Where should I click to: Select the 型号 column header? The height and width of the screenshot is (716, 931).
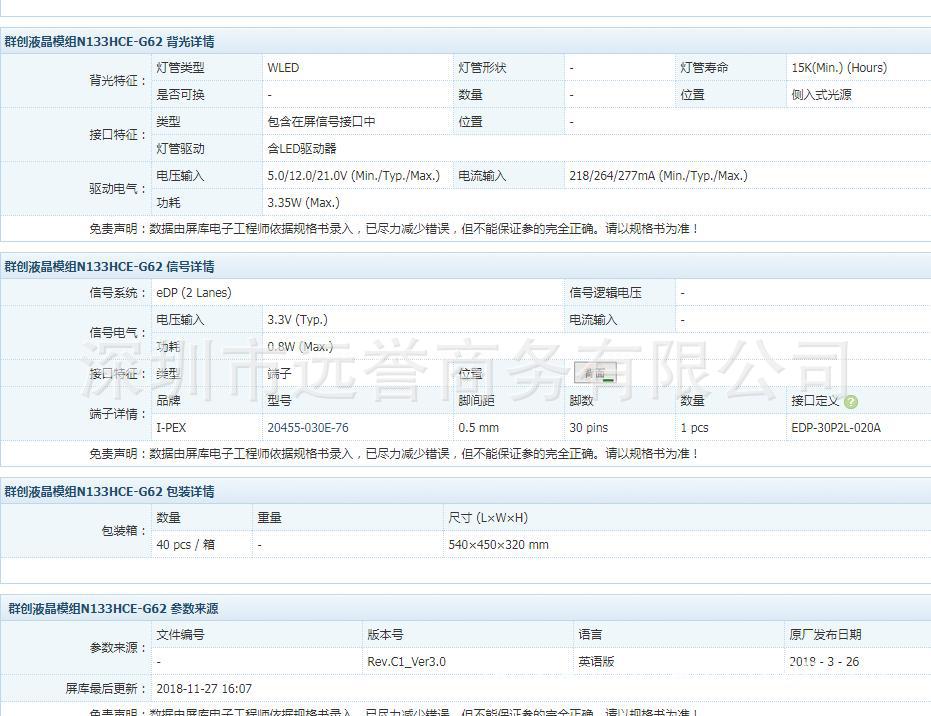tap(280, 401)
